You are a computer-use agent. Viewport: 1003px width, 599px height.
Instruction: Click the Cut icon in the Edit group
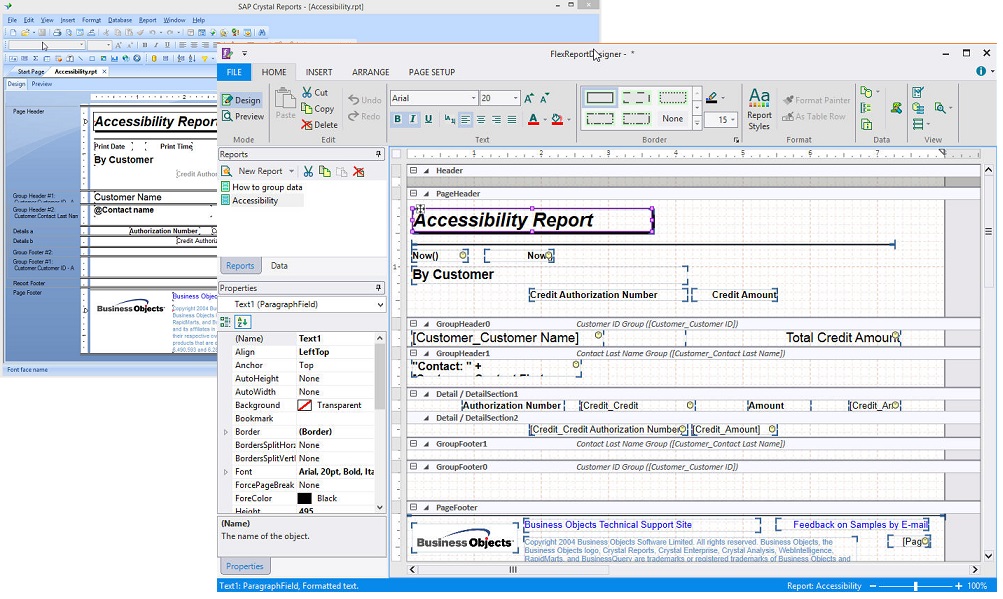[307, 92]
